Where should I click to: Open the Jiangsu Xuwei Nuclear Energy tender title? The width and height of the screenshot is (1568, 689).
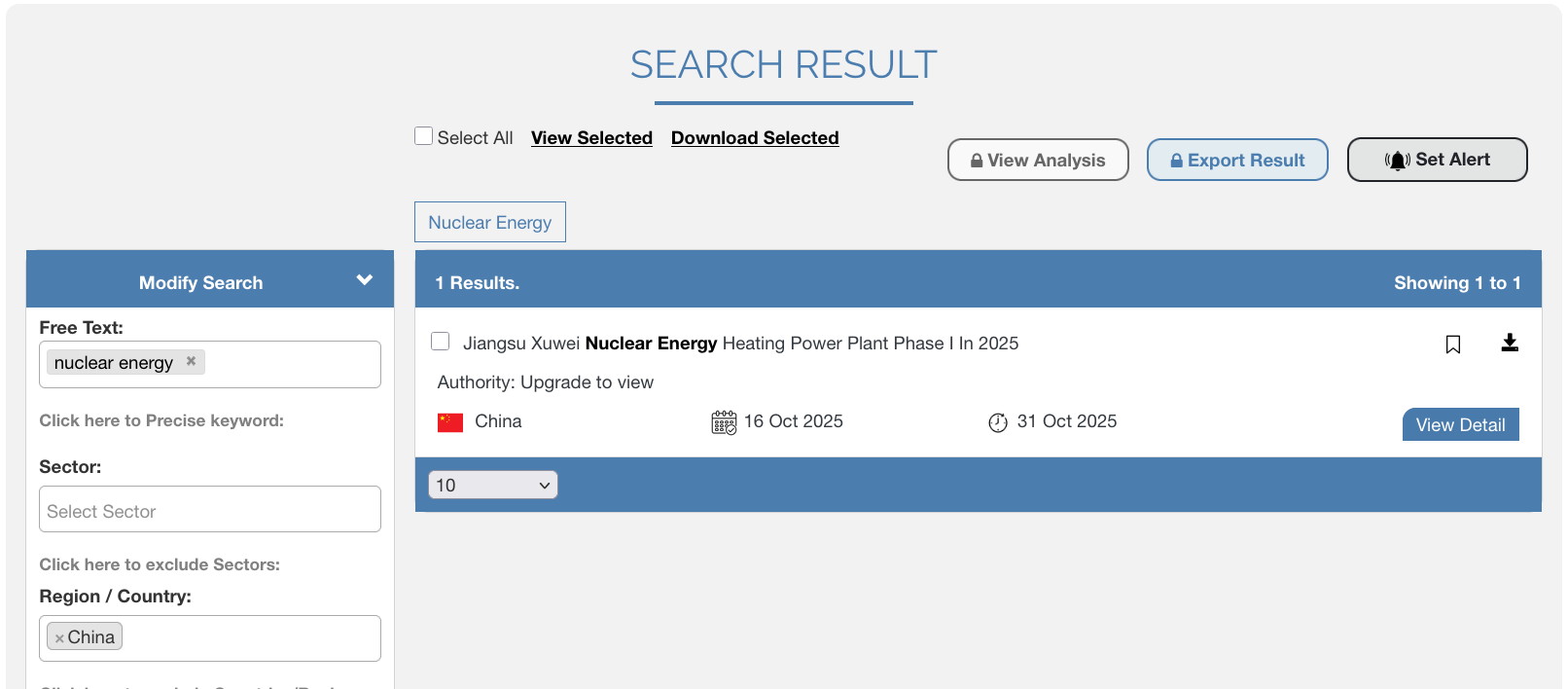point(741,344)
